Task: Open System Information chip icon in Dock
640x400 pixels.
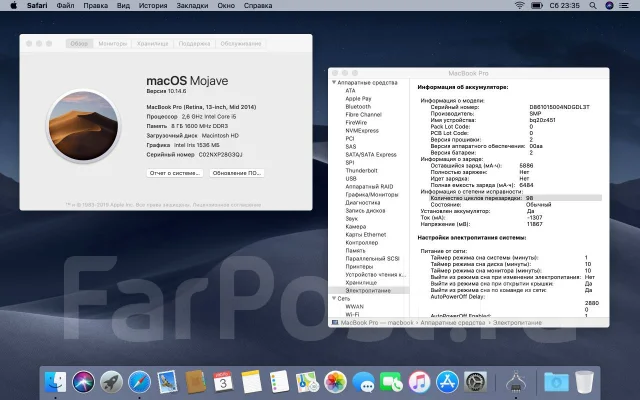Action: (x=516, y=382)
